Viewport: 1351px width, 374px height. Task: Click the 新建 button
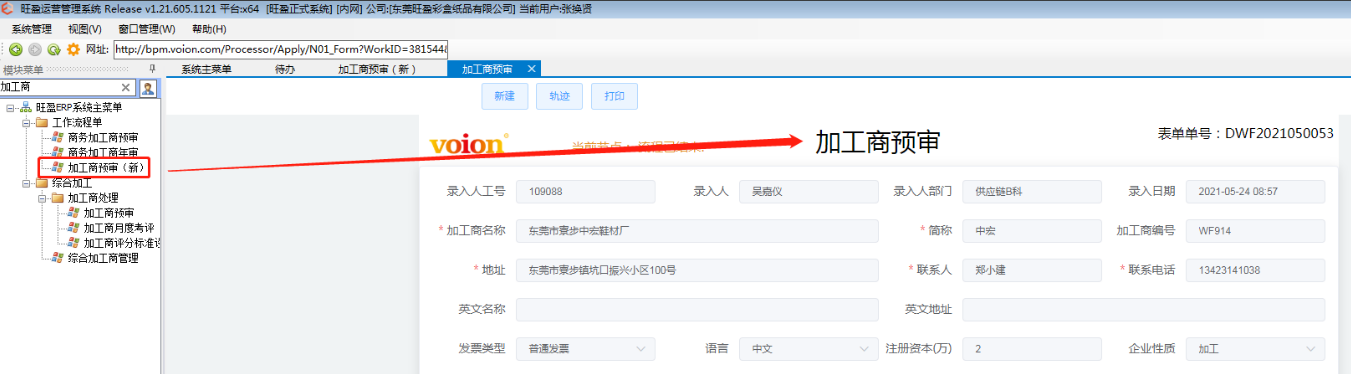[x=504, y=96]
